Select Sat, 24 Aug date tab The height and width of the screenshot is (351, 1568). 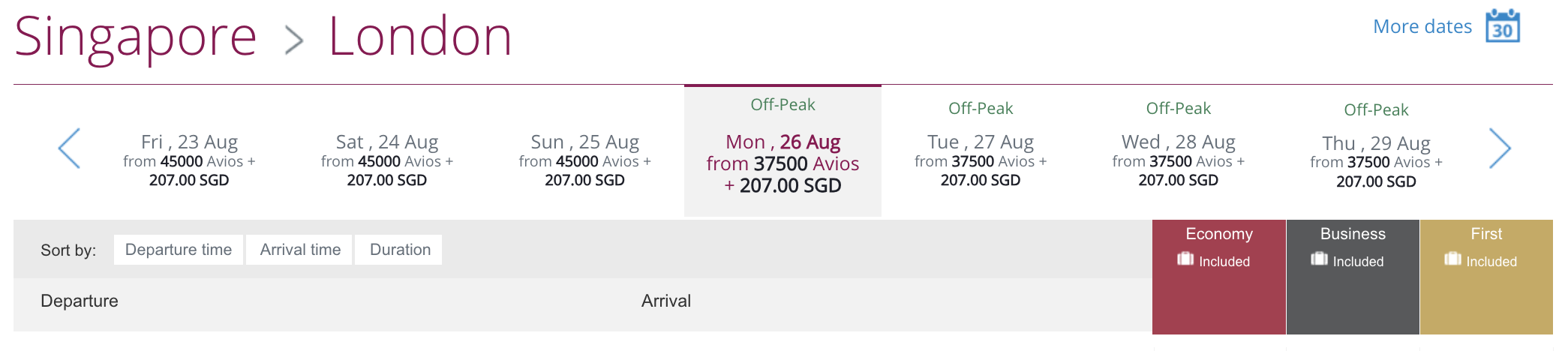click(387, 160)
